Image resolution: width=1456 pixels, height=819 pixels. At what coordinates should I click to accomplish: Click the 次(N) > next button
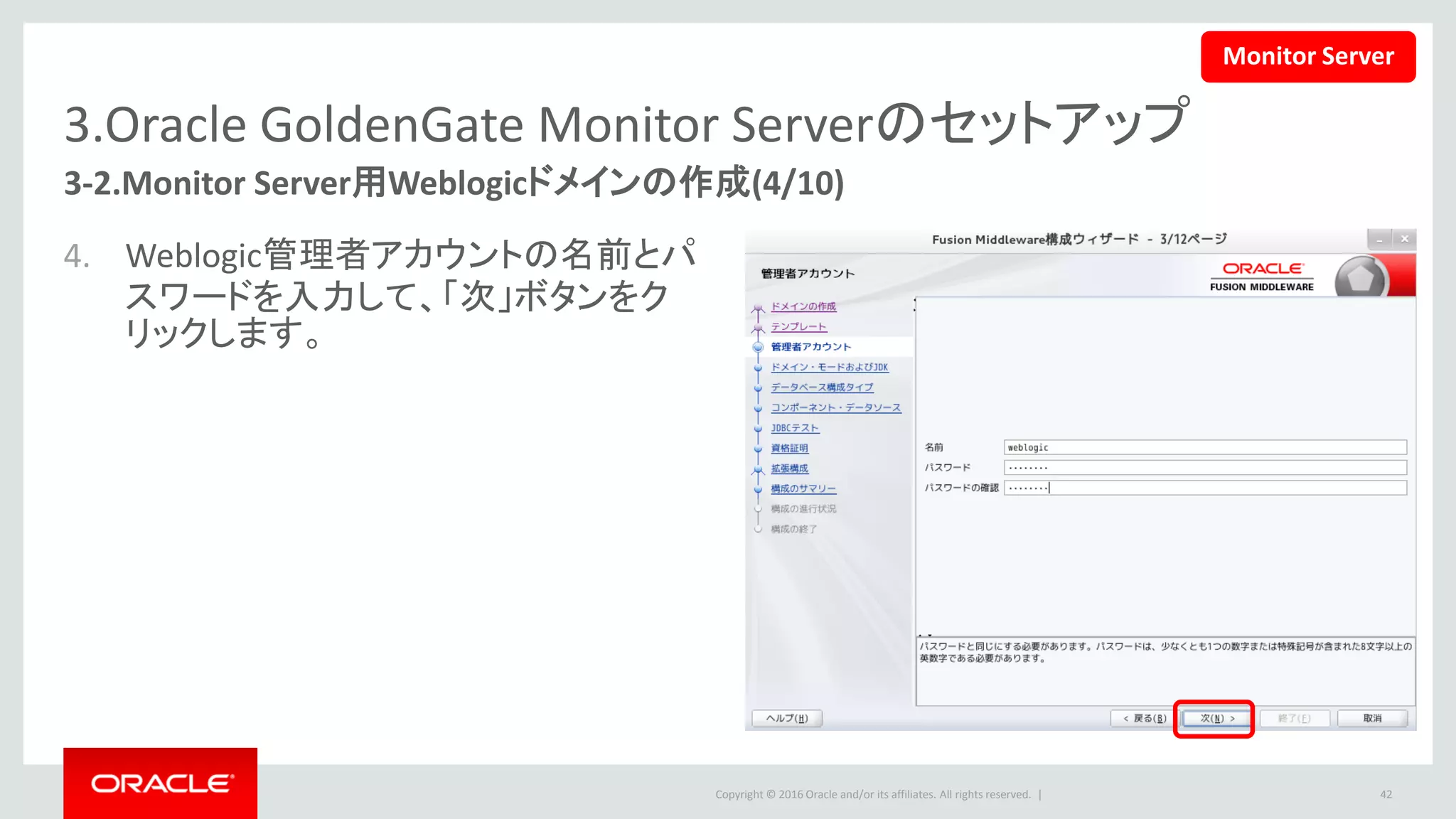coord(1217,718)
